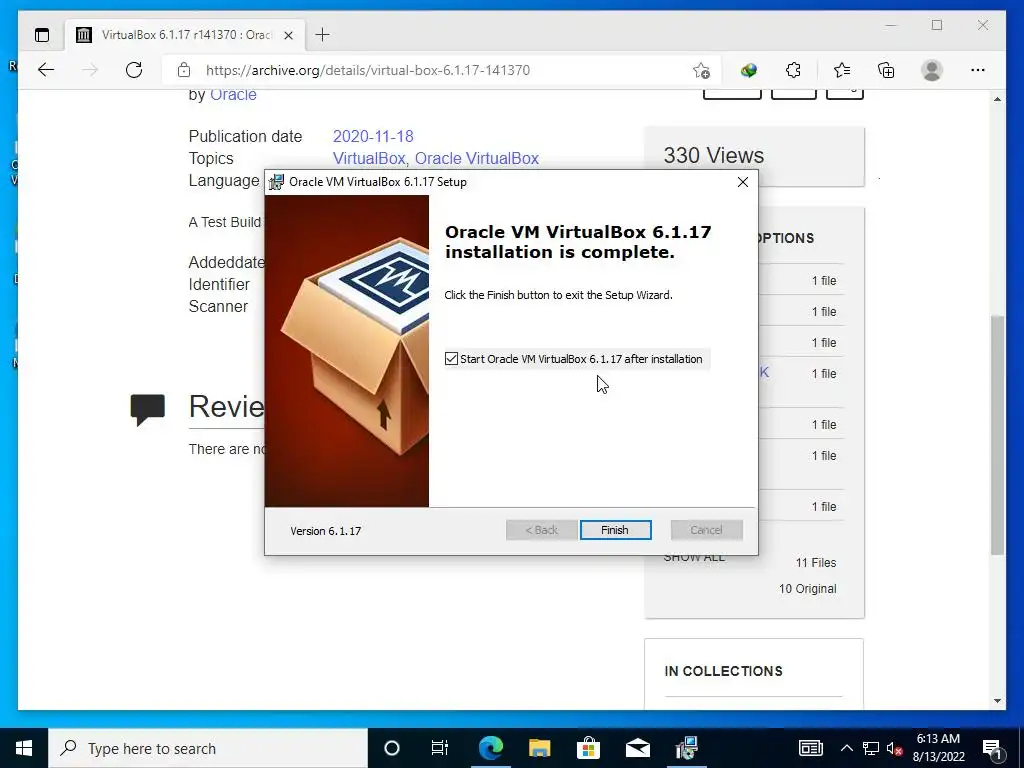This screenshot has height=768, width=1024.
Task: Open the Oracle VirtualBox topic link
Action: coord(477,159)
